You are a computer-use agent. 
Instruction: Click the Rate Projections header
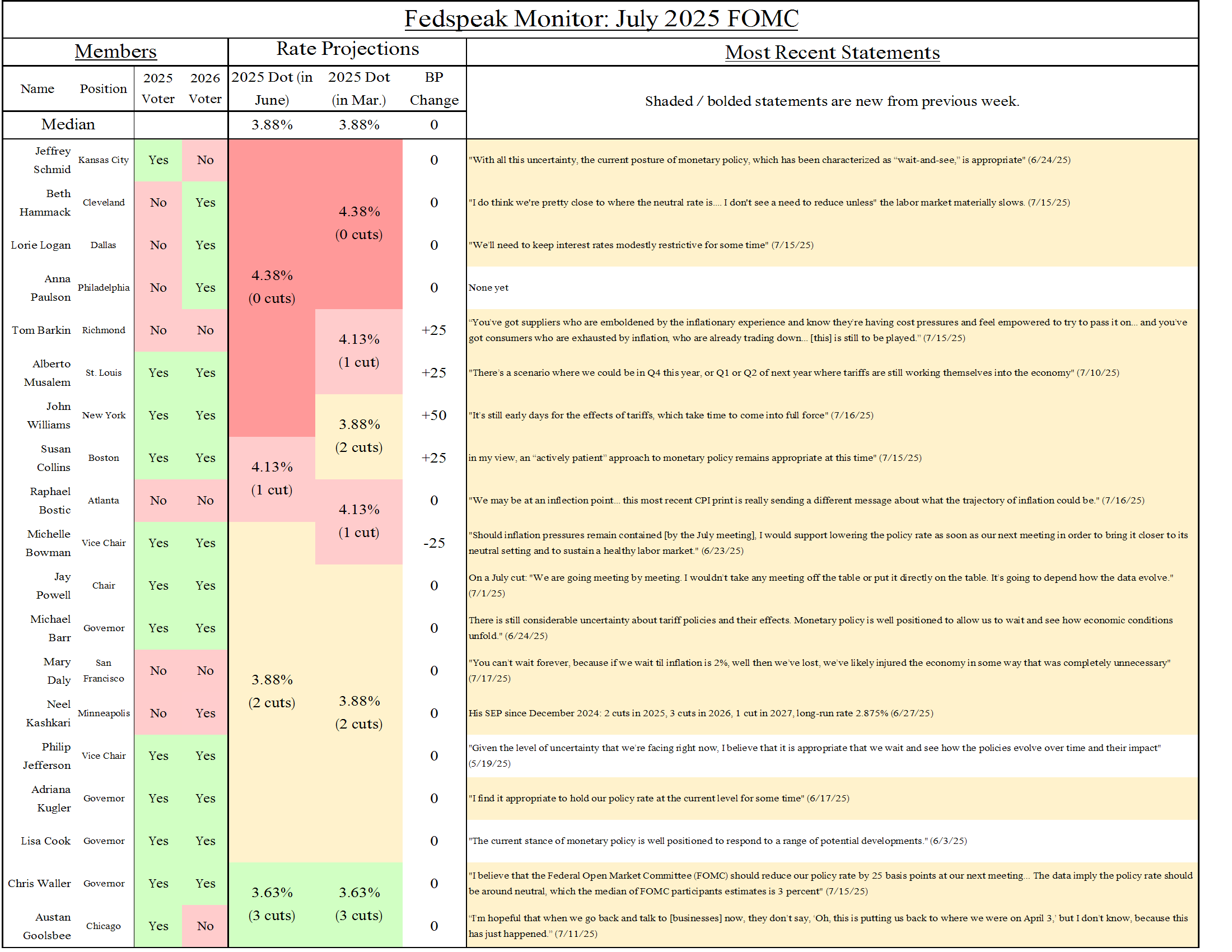click(x=347, y=49)
